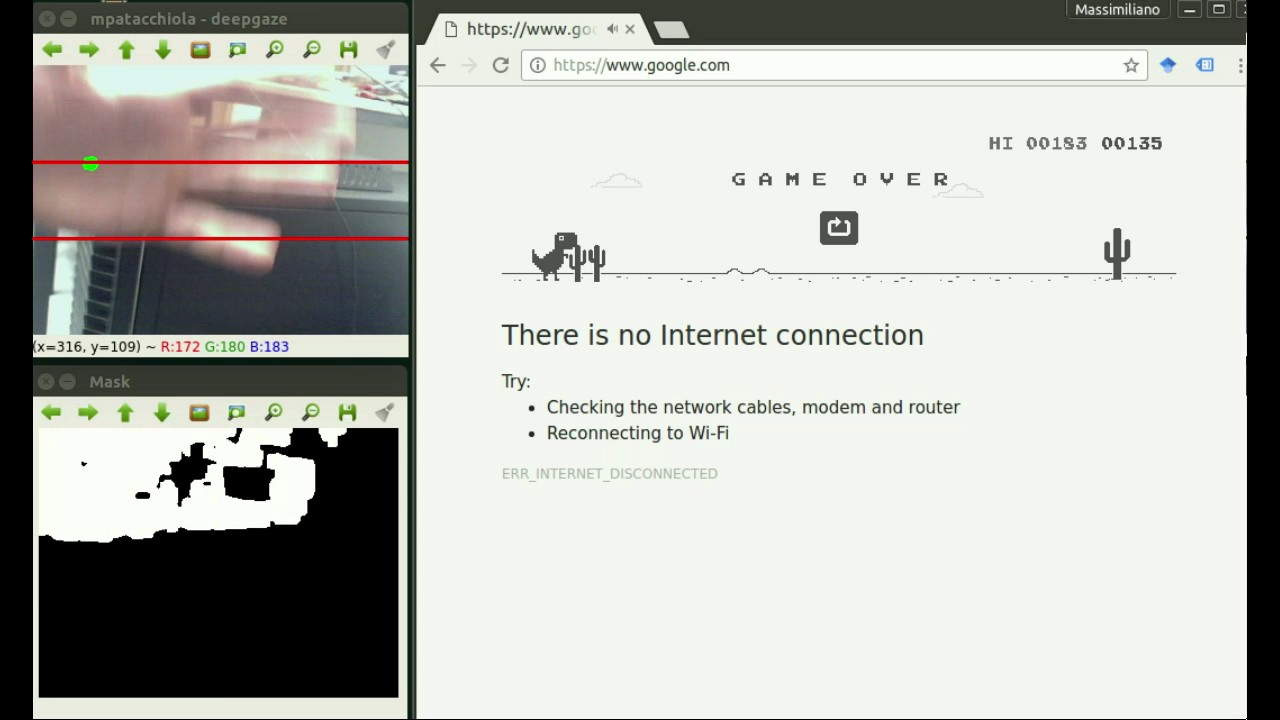Pan right in the Mask window toolbar
Image resolution: width=1280 pixels, height=720 pixels.
88,412
